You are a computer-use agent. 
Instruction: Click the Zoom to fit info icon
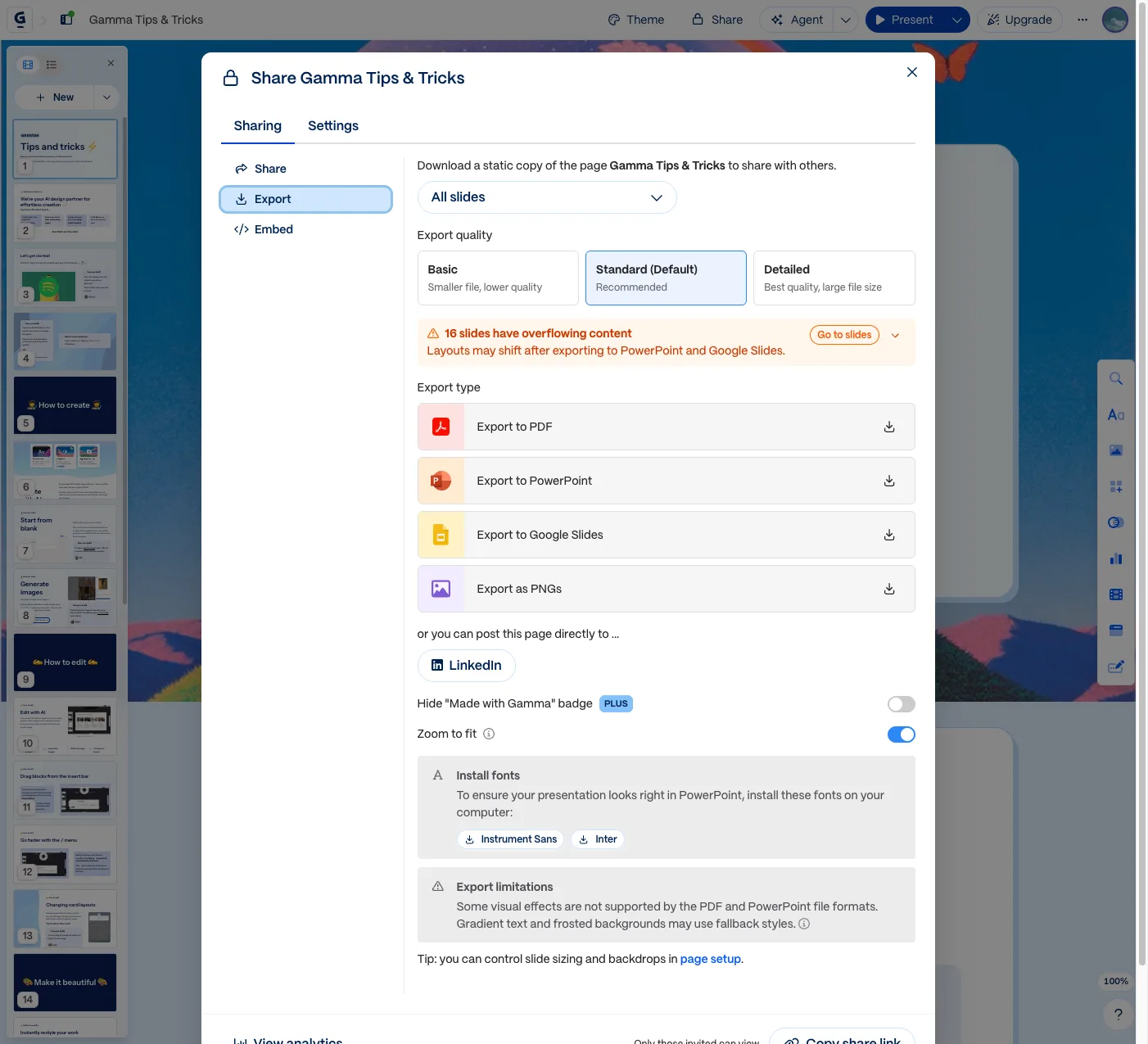tap(489, 734)
